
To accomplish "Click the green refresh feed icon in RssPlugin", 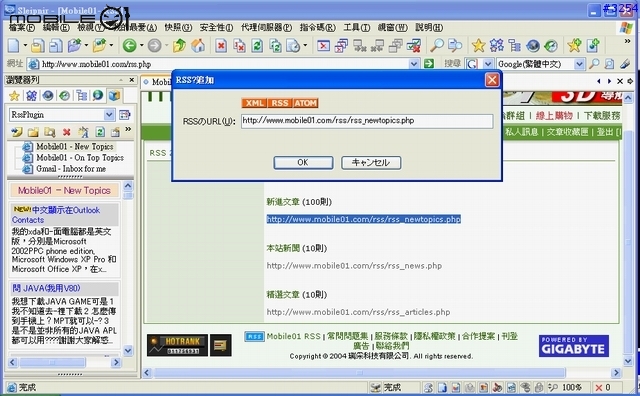I will click(100, 132).
